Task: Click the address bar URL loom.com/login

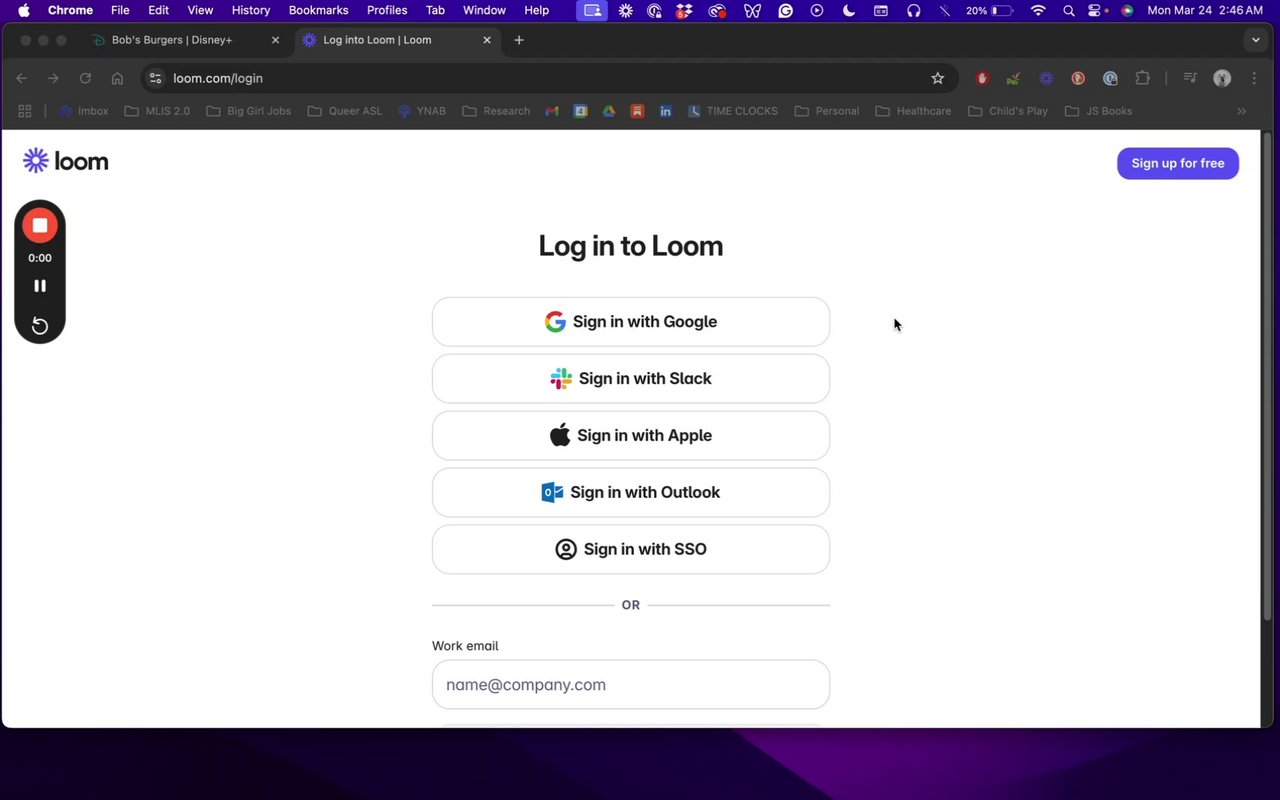Action: click(x=218, y=78)
